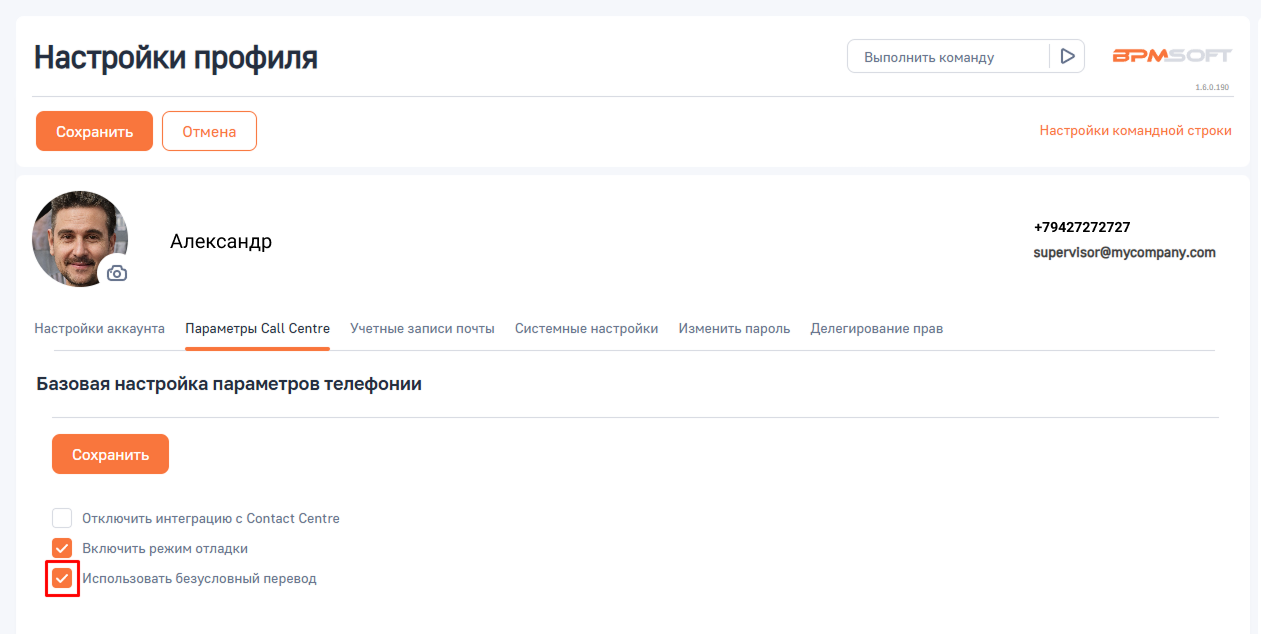Click the BPMSoft logo
The width and height of the screenshot is (1261, 634).
click(x=1172, y=56)
